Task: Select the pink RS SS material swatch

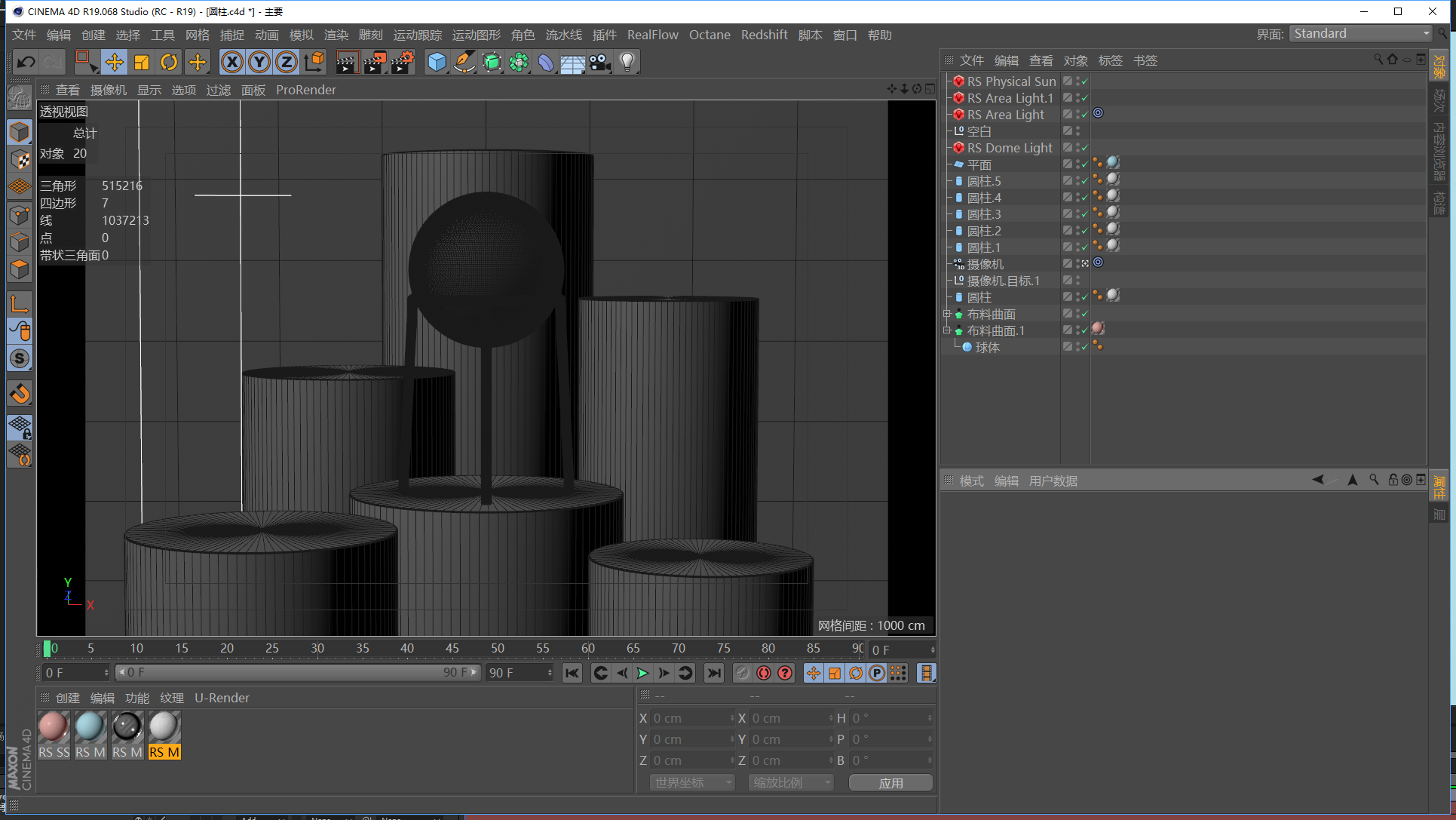Action: (x=54, y=728)
